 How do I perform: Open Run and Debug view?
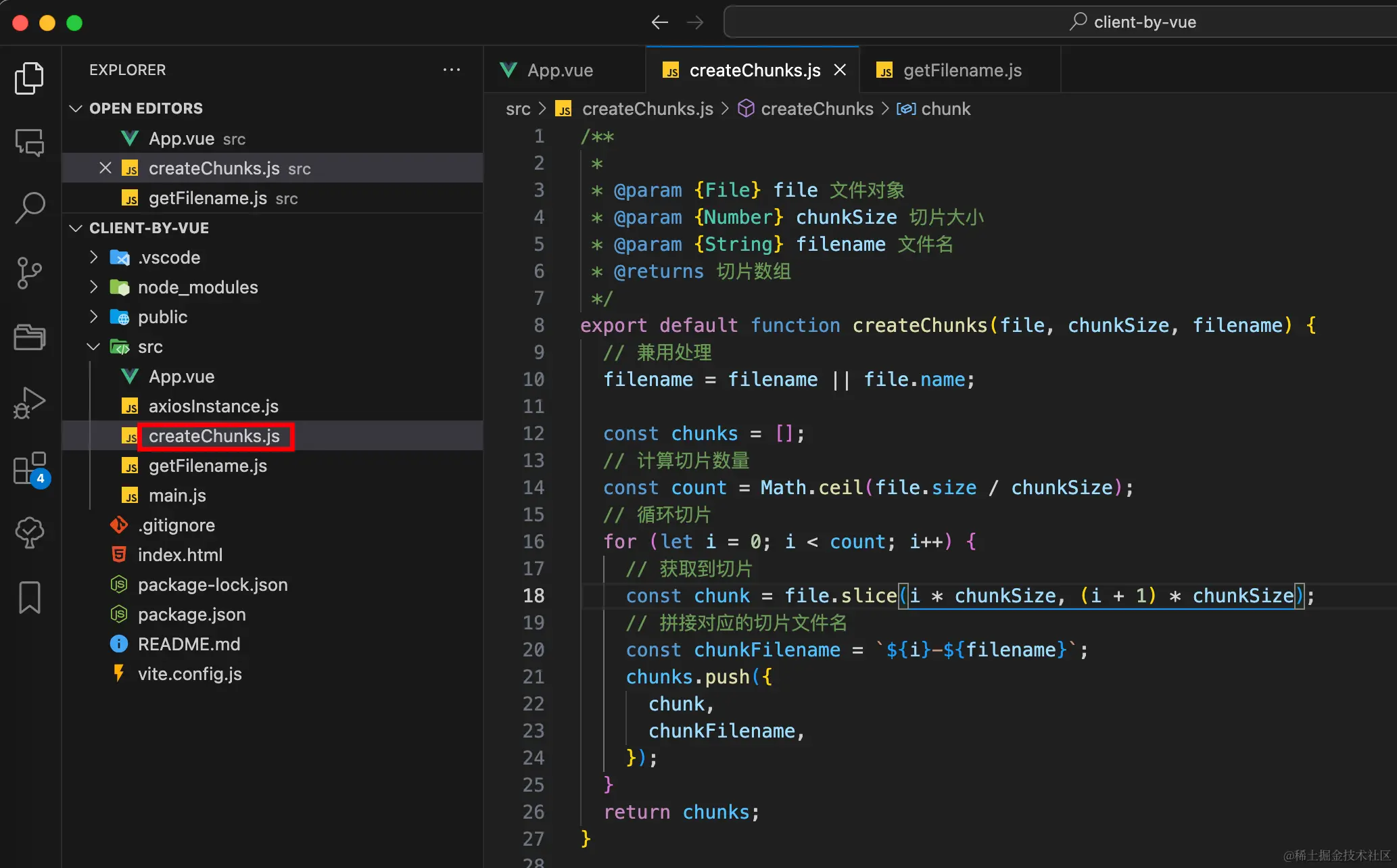point(29,402)
